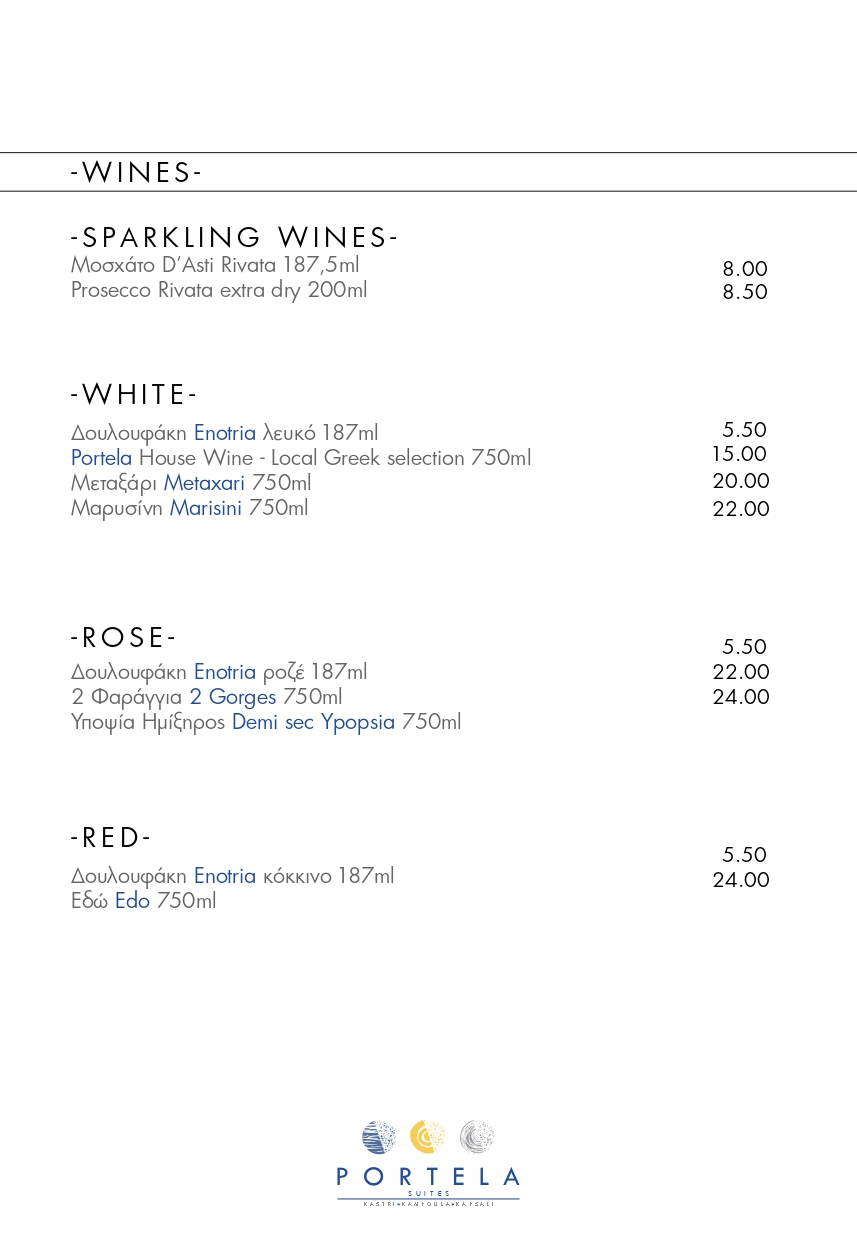Click the Portela House Wine entry
Image resolution: width=857 pixels, height=1241 pixels.
[x=301, y=458]
